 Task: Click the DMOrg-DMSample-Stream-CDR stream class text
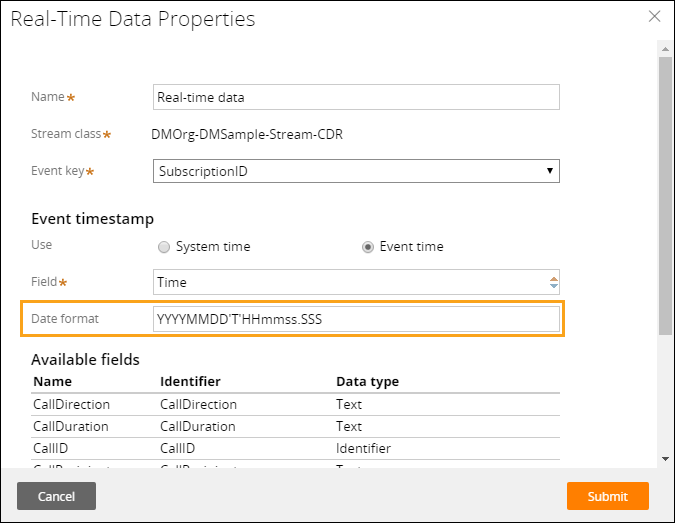tap(247, 134)
